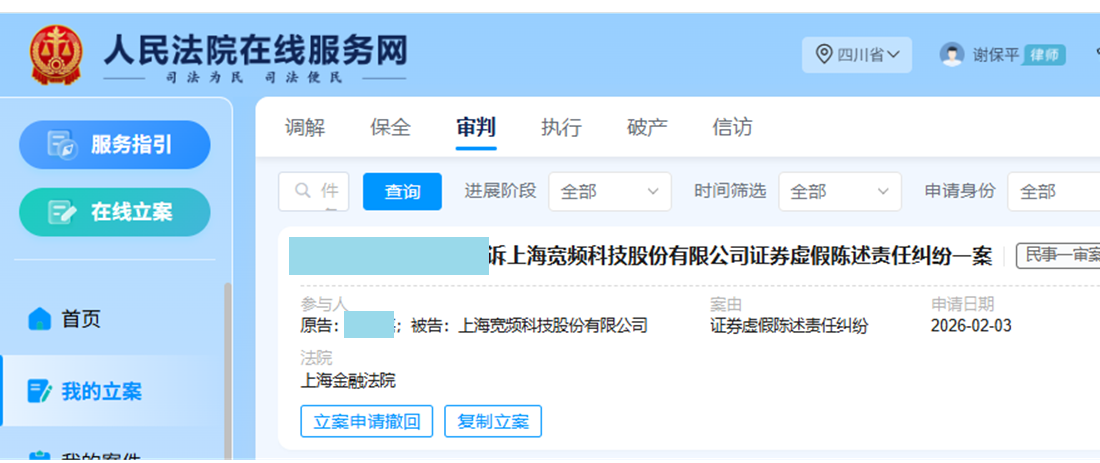Click 证券虚假陈述责任纠纷 under 案由
This screenshot has width=1100, height=463.
coord(789,326)
